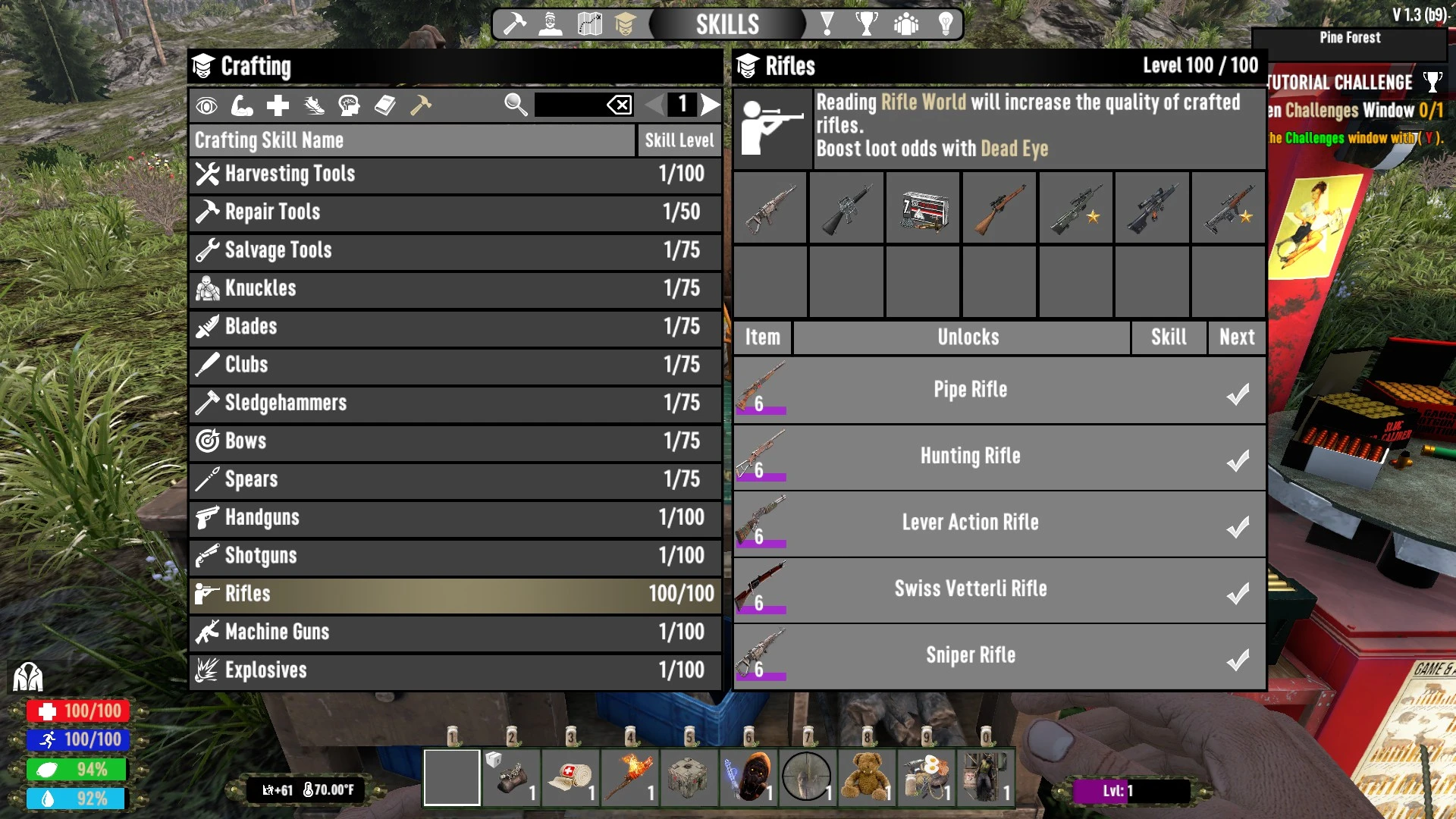Toggle the intellect brain filter
Image resolution: width=1456 pixels, height=819 pixels.
click(349, 105)
